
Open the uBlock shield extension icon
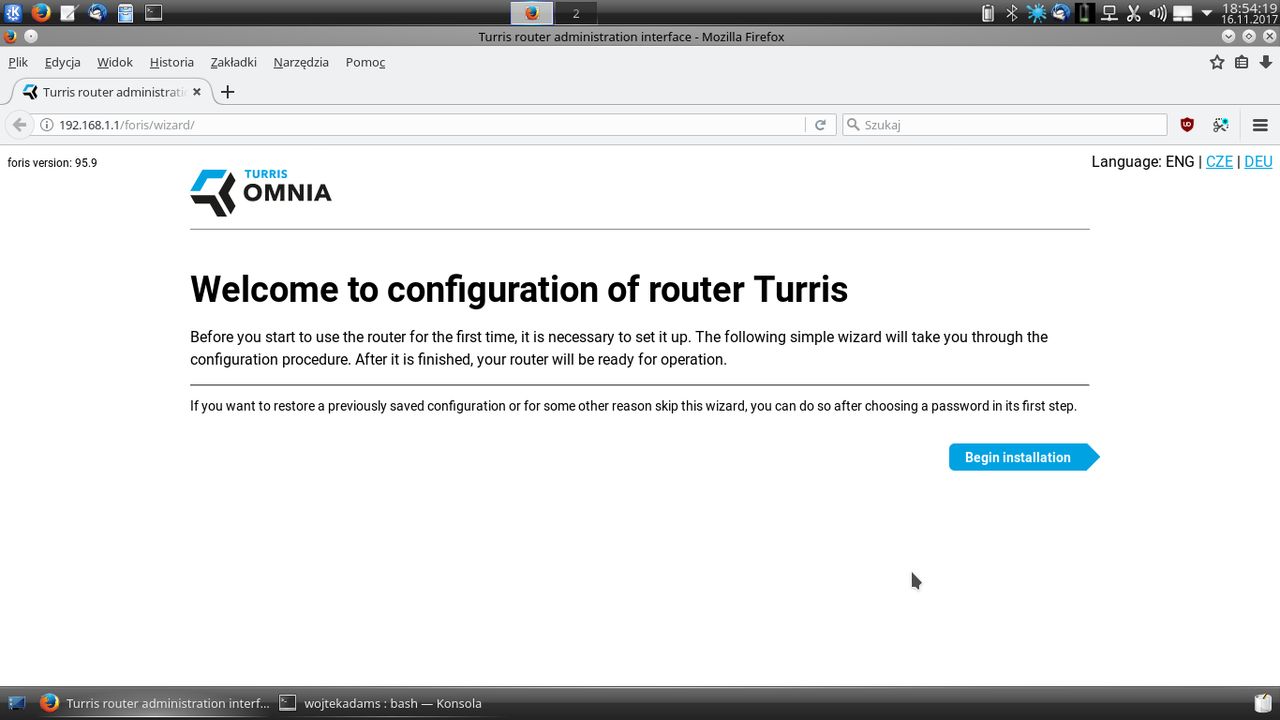[1187, 125]
